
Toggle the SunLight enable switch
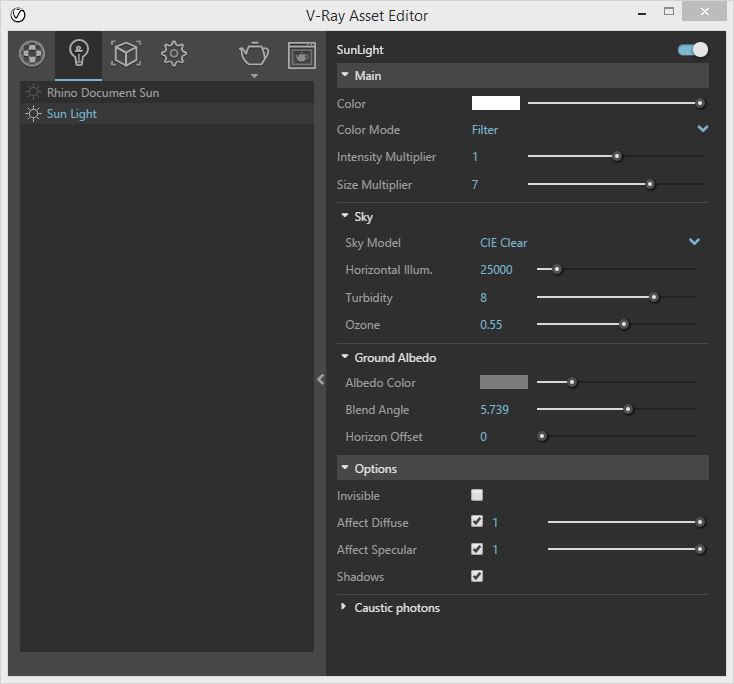tap(692, 50)
